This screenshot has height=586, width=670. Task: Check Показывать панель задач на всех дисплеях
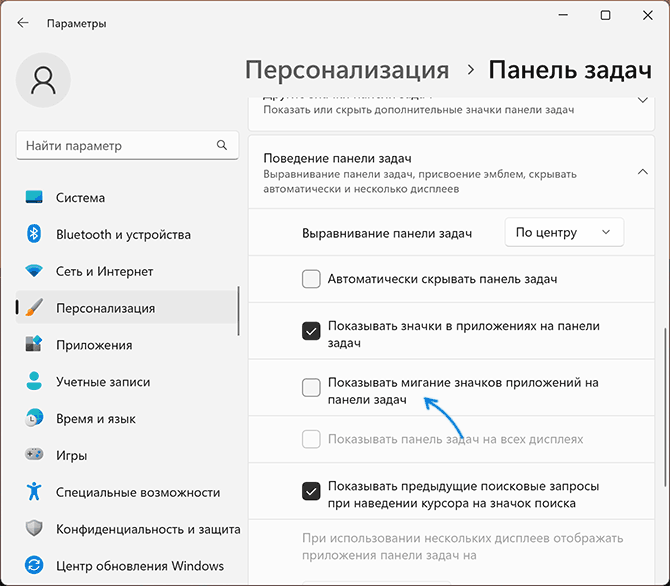(x=311, y=439)
